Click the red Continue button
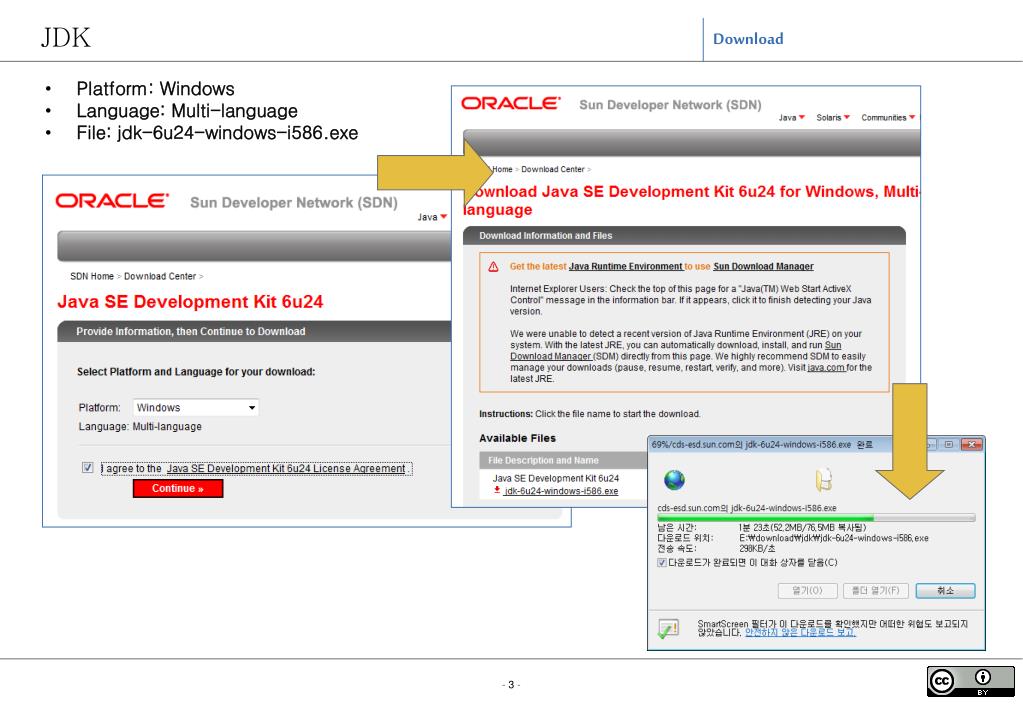The height and width of the screenshot is (708, 1023). [178, 488]
